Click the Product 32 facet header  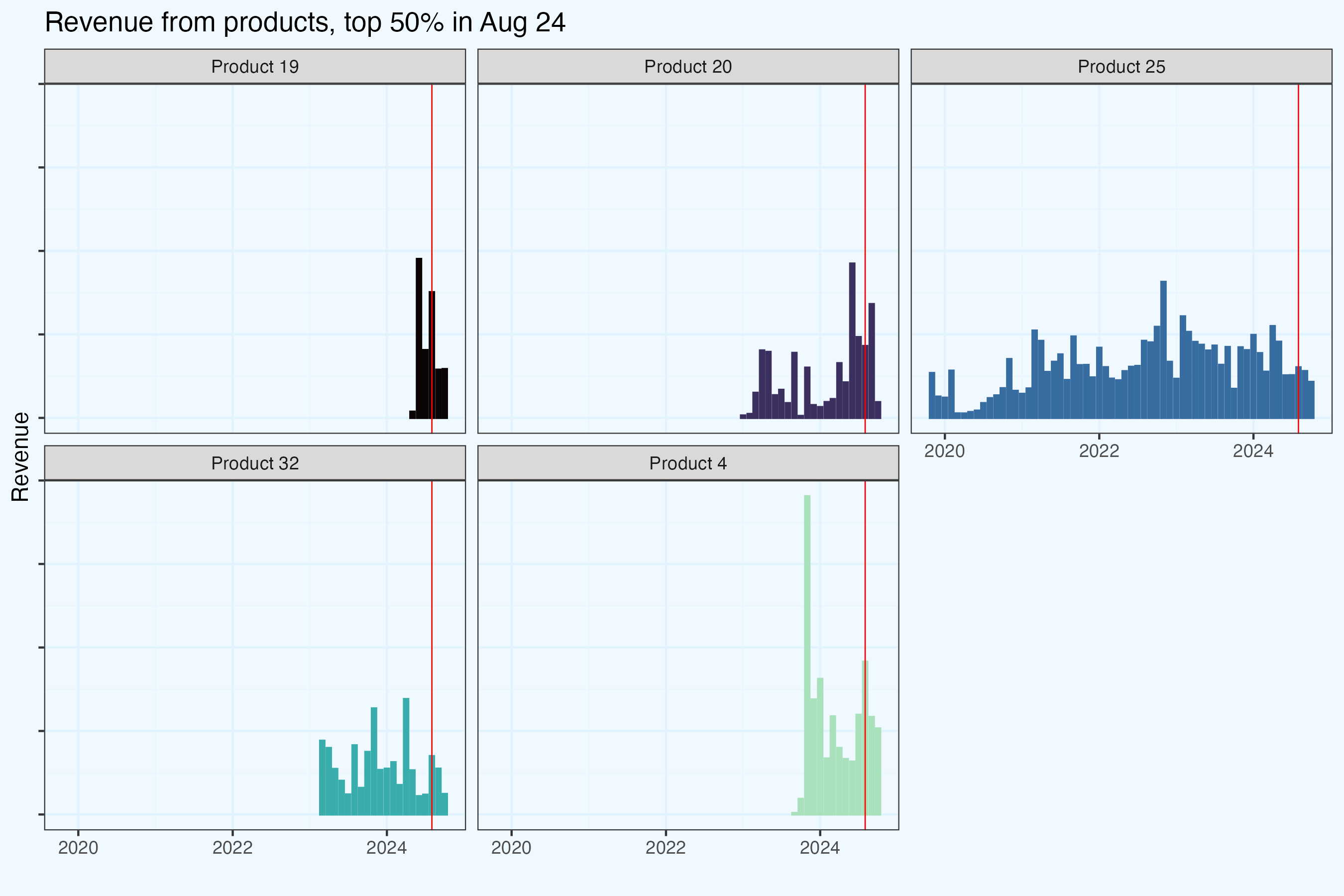[255, 463]
